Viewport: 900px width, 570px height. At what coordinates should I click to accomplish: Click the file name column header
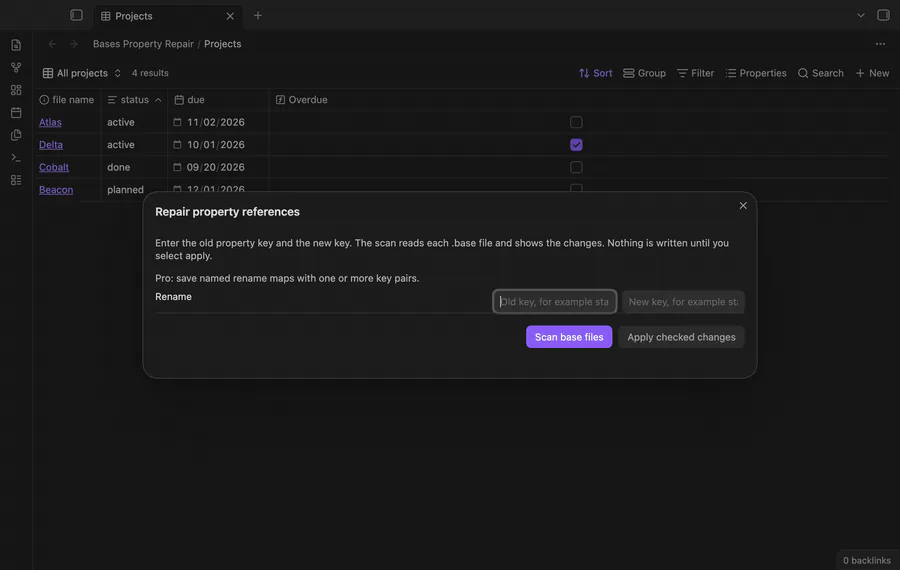coord(67,99)
